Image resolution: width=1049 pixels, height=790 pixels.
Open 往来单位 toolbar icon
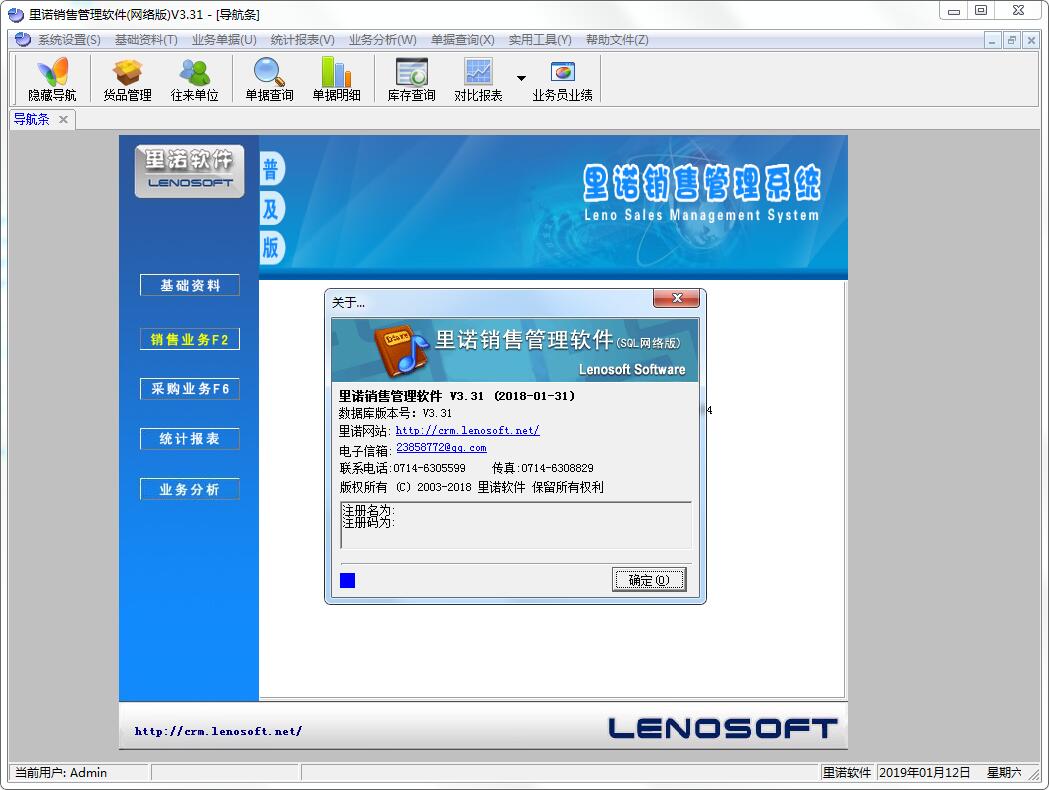click(195, 79)
